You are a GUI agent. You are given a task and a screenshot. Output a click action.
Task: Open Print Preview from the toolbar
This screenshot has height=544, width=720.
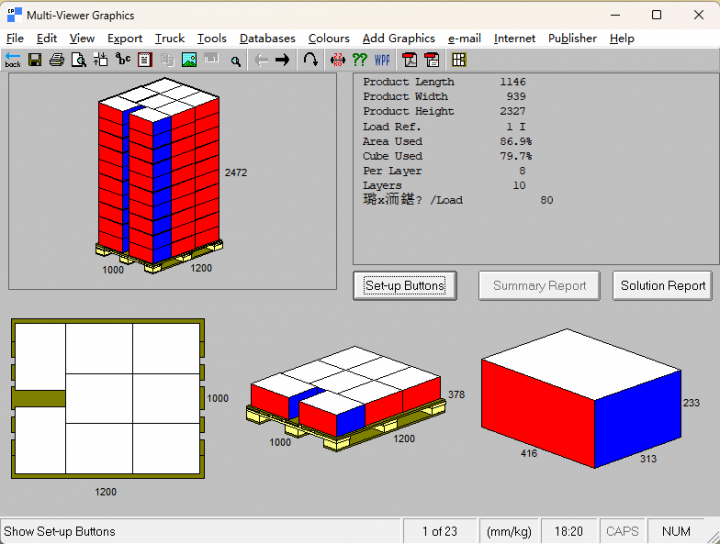(79, 60)
